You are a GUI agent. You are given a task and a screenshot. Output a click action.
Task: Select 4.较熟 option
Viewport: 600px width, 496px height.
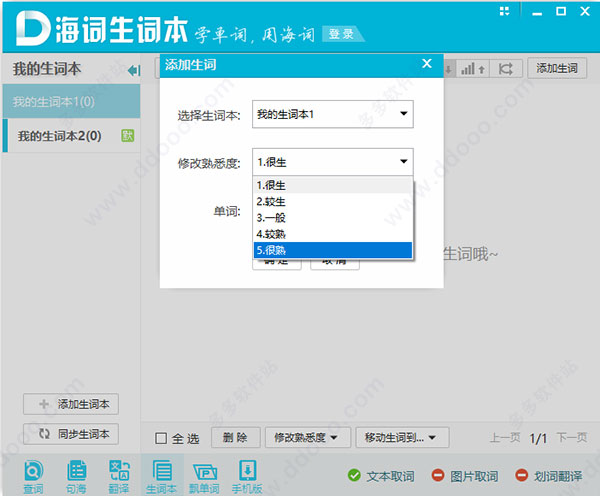pos(333,234)
